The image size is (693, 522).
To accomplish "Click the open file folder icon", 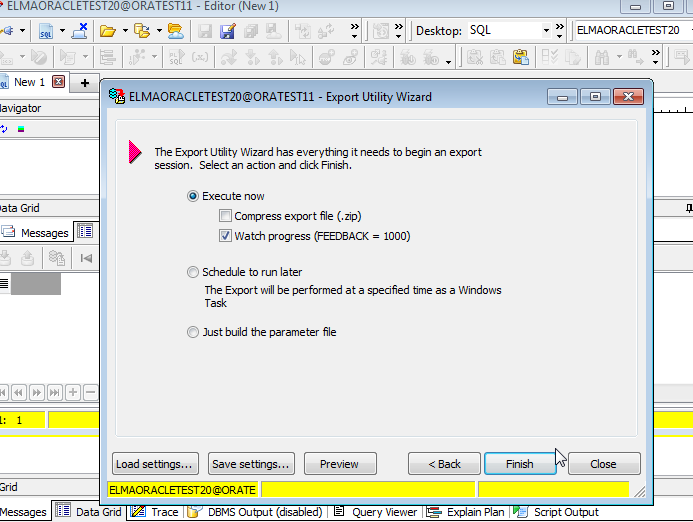I will coord(108,31).
